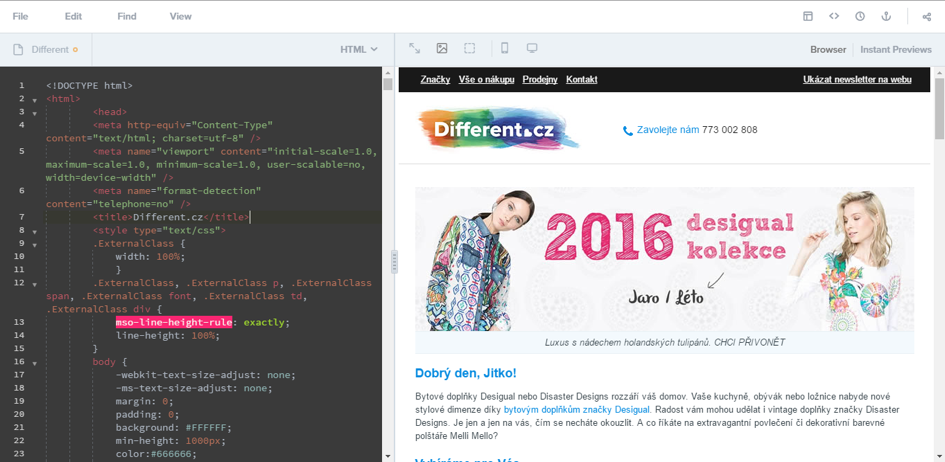945x462 pixels.
Task: Click the expand preview arrows icon
Action: (415, 48)
